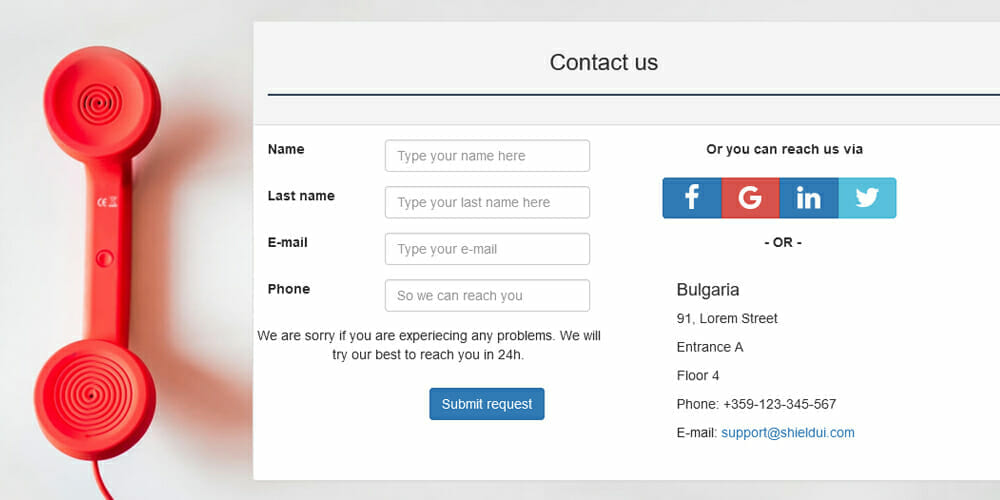Click the Last name label
Viewport: 1000px width, 500px height.
pyautogui.click(x=301, y=196)
